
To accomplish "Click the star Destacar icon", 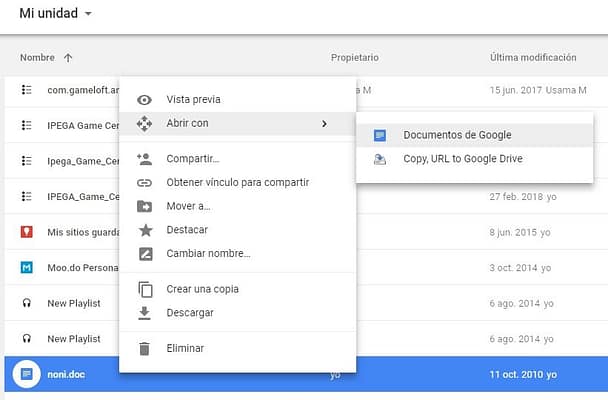I will (145, 230).
